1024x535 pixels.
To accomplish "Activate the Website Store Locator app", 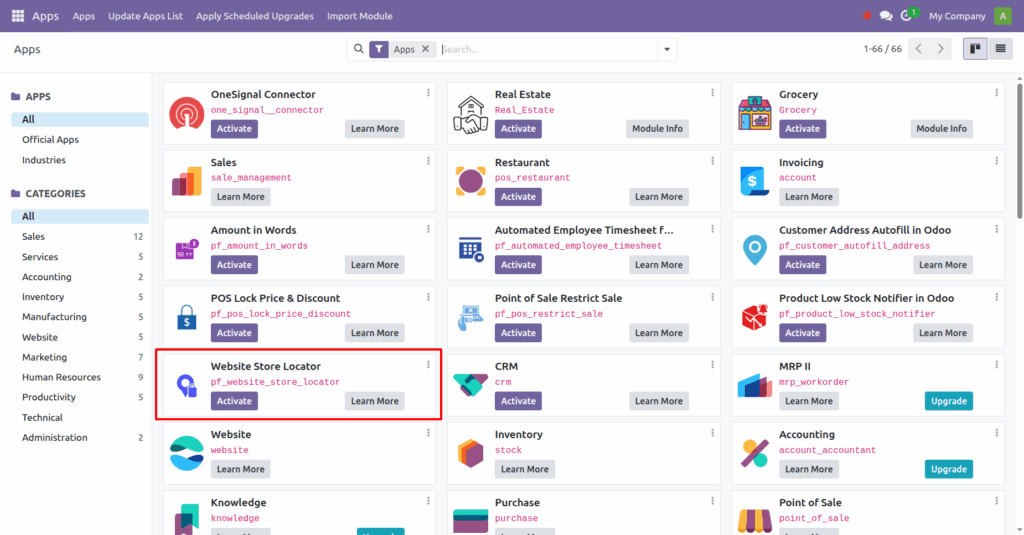I will click(234, 401).
